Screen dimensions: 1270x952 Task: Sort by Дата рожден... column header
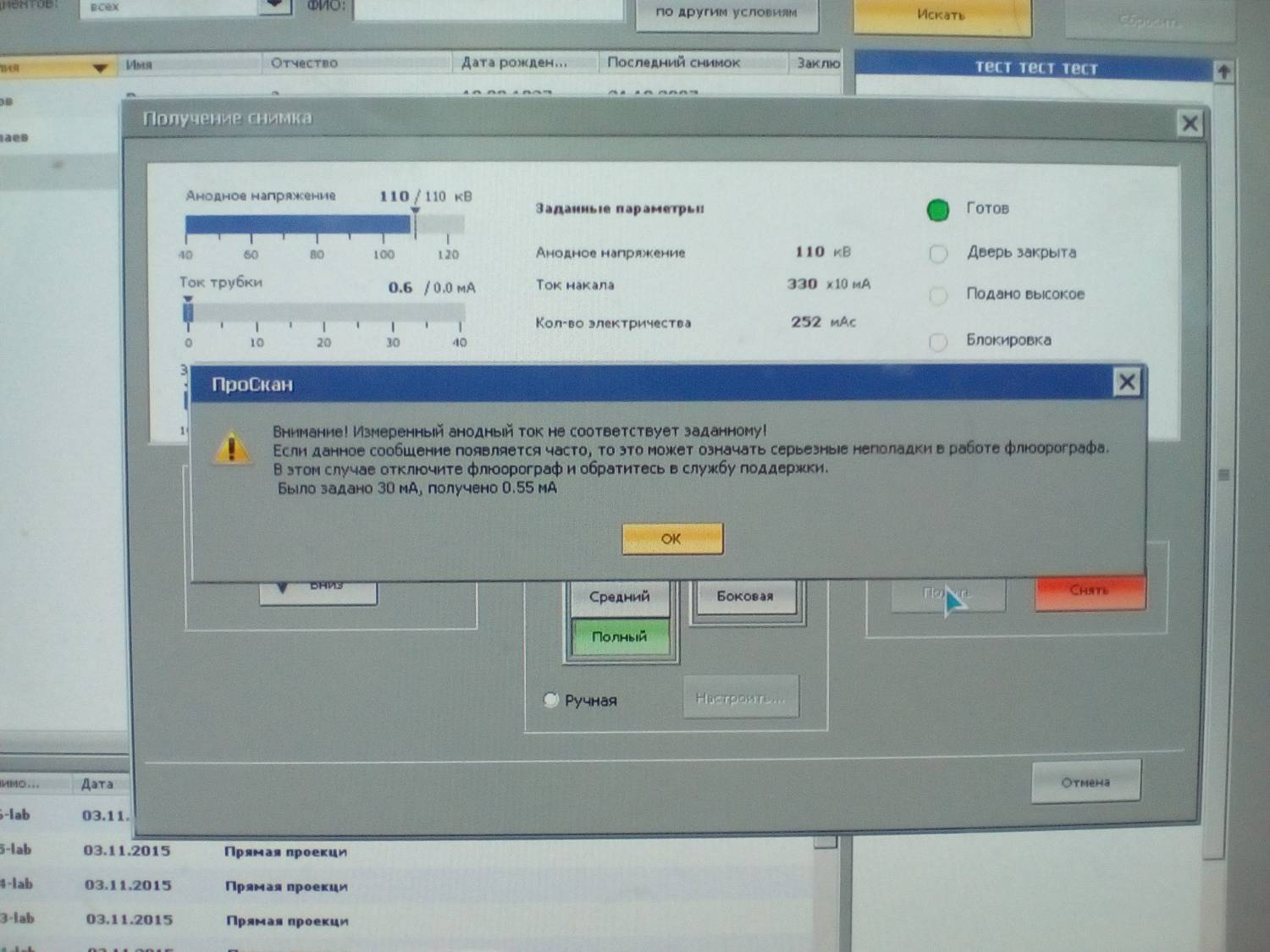click(513, 63)
